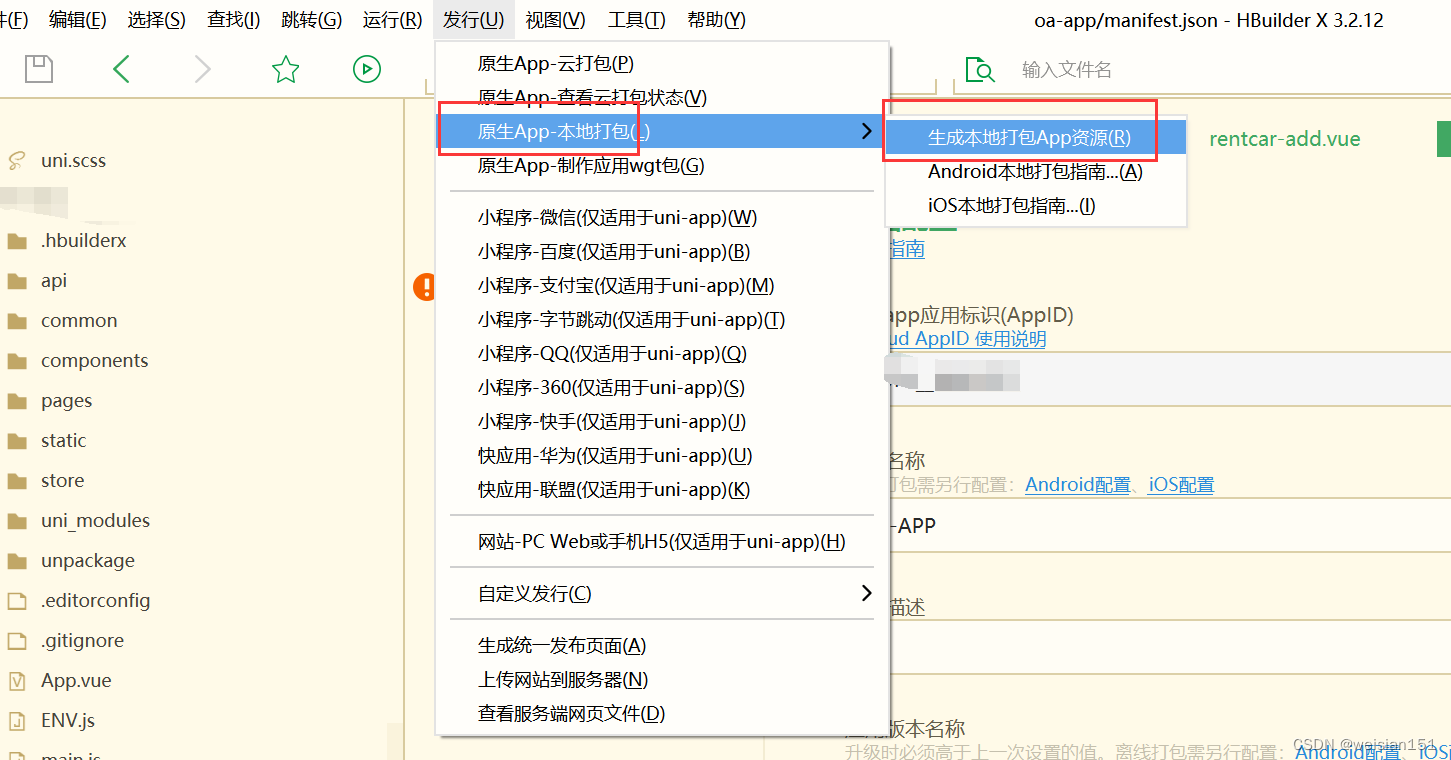Click the uni.scss file icon
Screen dimensions: 1451x760
tap(17, 161)
